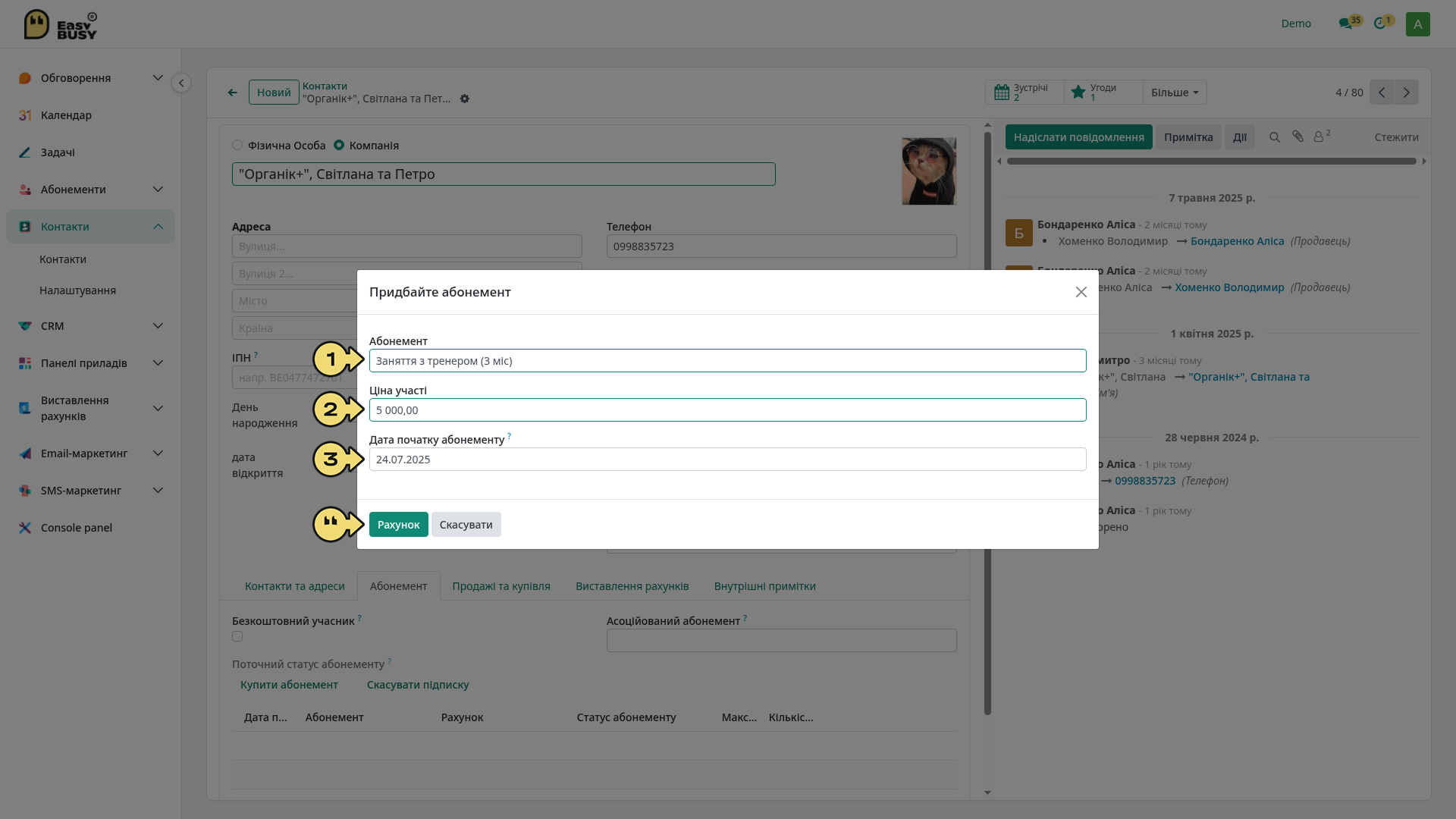Select the Компанія radio button

click(339, 145)
